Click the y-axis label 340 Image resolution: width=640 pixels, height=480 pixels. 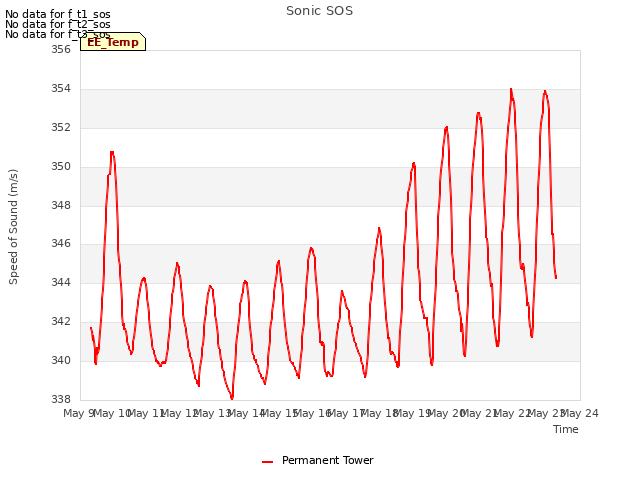point(61,360)
